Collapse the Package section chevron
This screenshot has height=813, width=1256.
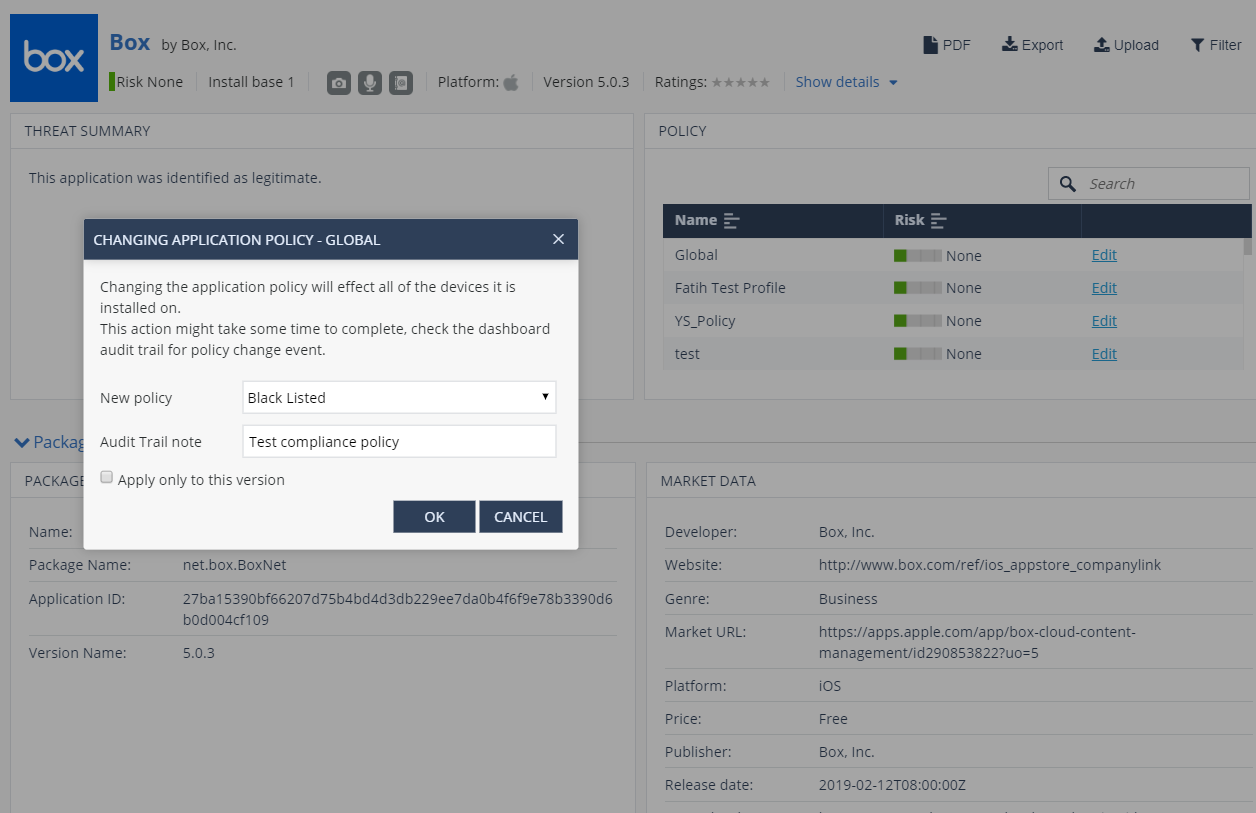pos(22,442)
